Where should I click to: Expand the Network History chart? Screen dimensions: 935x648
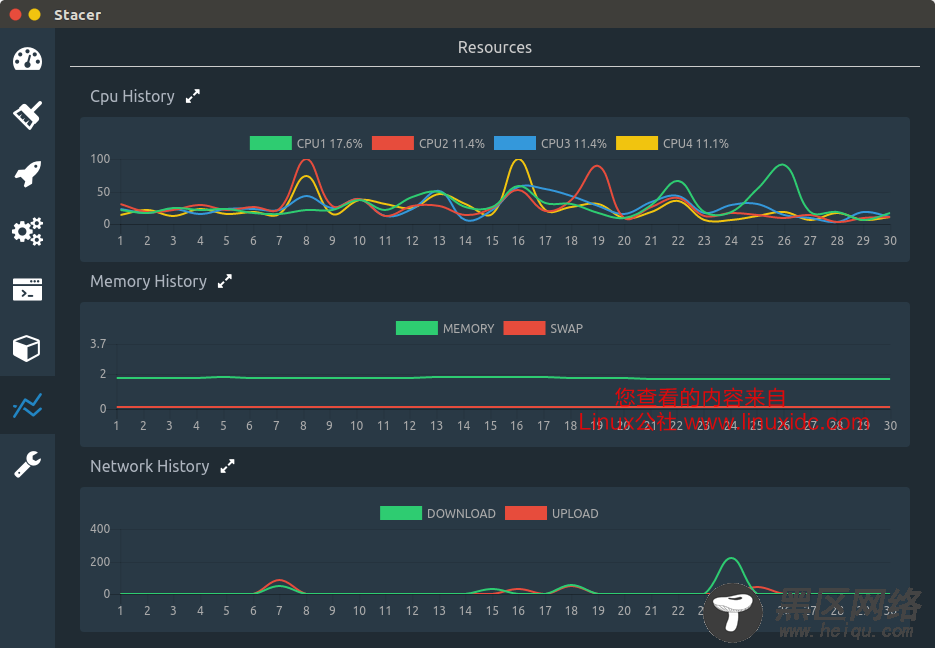(227, 466)
